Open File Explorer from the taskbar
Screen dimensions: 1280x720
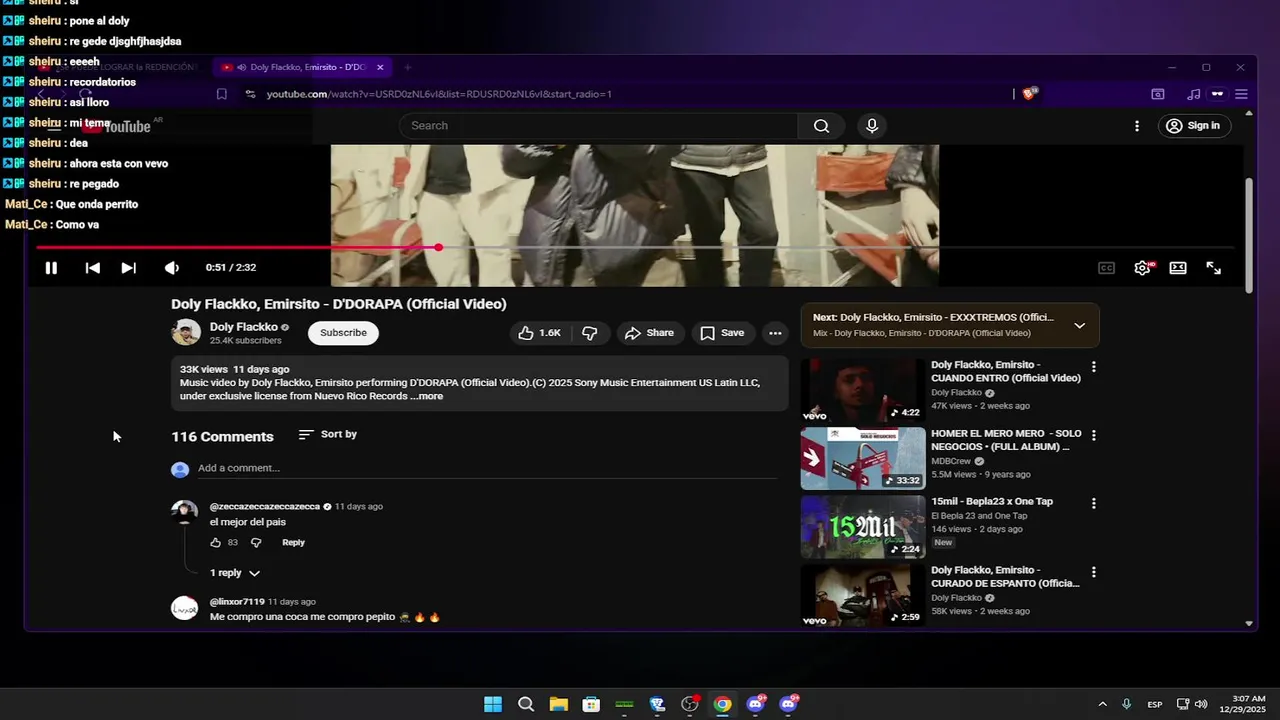[x=558, y=704]
